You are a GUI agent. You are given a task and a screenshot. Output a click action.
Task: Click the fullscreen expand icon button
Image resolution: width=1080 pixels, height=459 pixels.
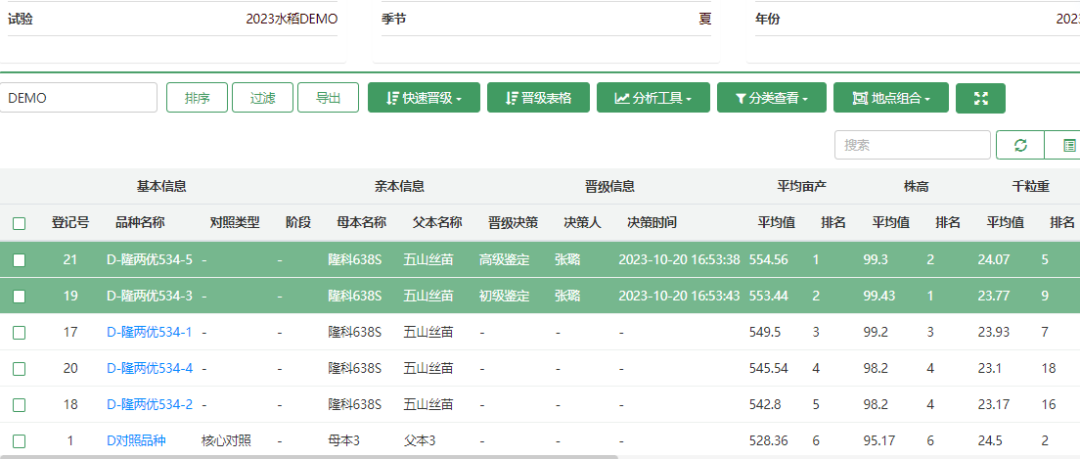pyautogui.click(x=980, y=98)
